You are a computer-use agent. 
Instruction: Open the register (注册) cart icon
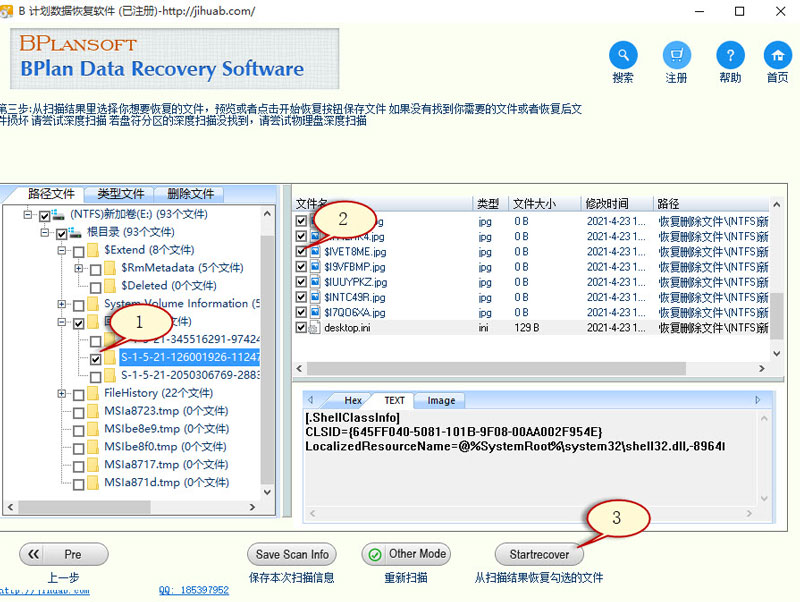(676, 55)
